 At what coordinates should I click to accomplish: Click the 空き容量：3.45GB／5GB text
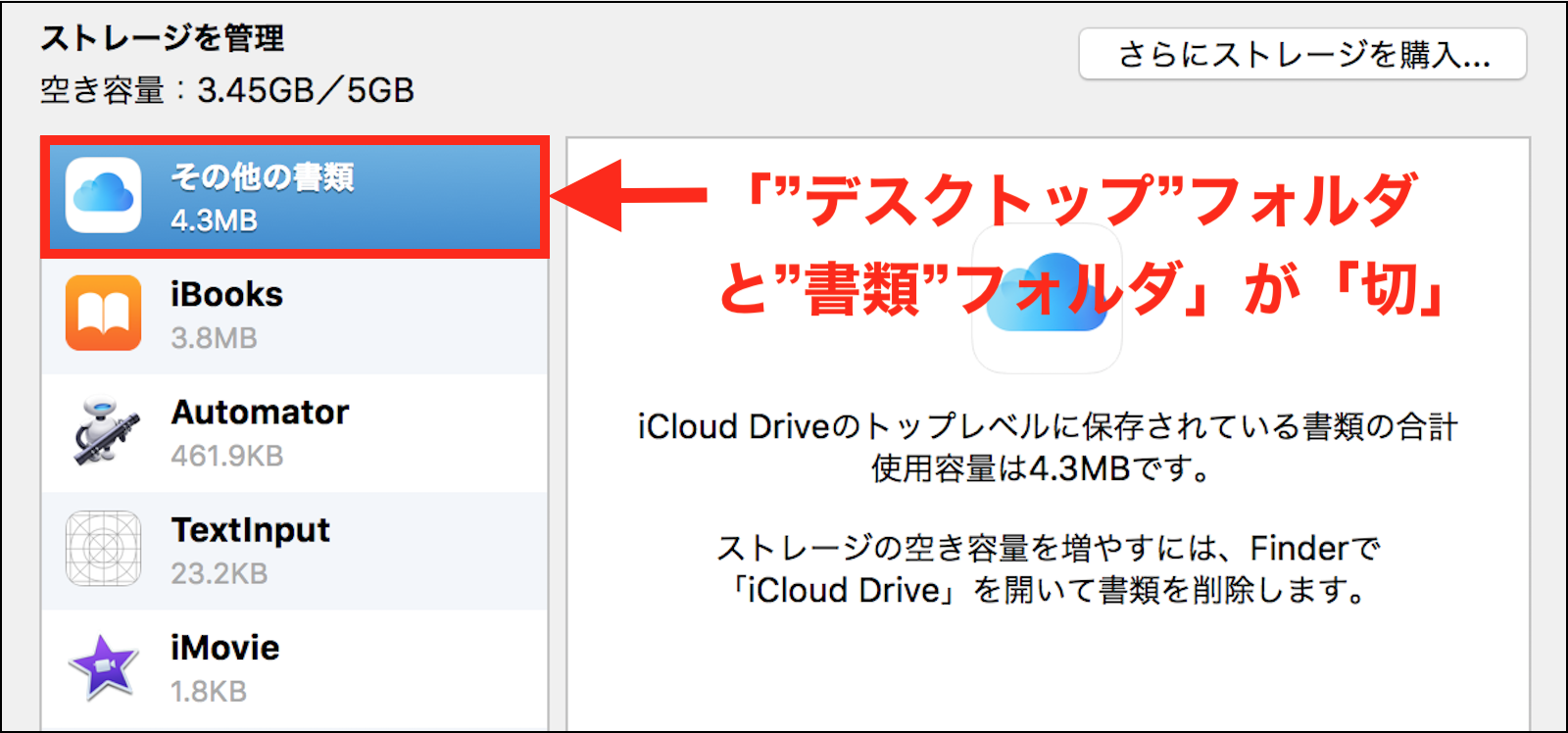pyautogui.click(x=227, y=90)
